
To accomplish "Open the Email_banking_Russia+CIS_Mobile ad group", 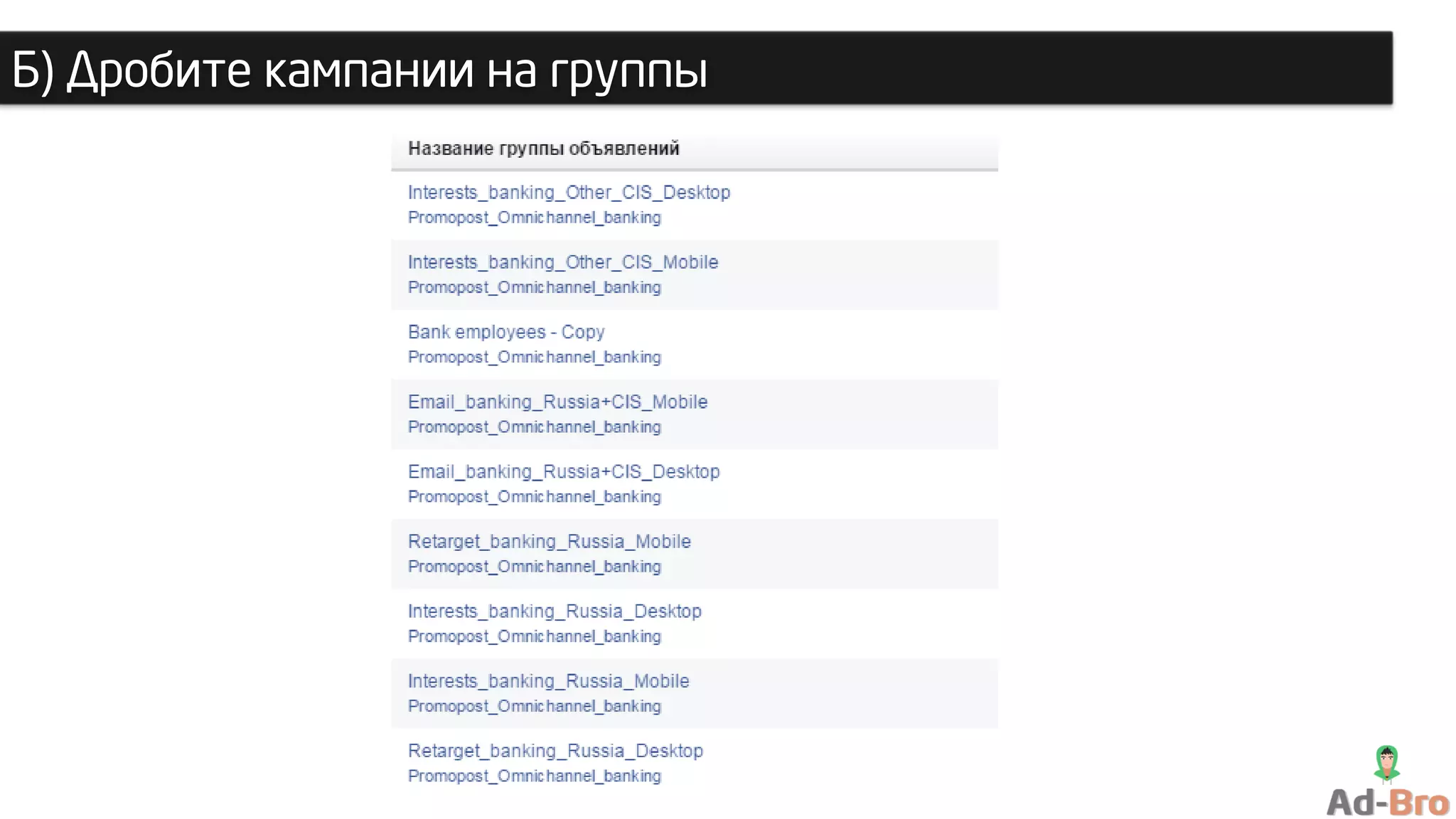I will point(557,402).
